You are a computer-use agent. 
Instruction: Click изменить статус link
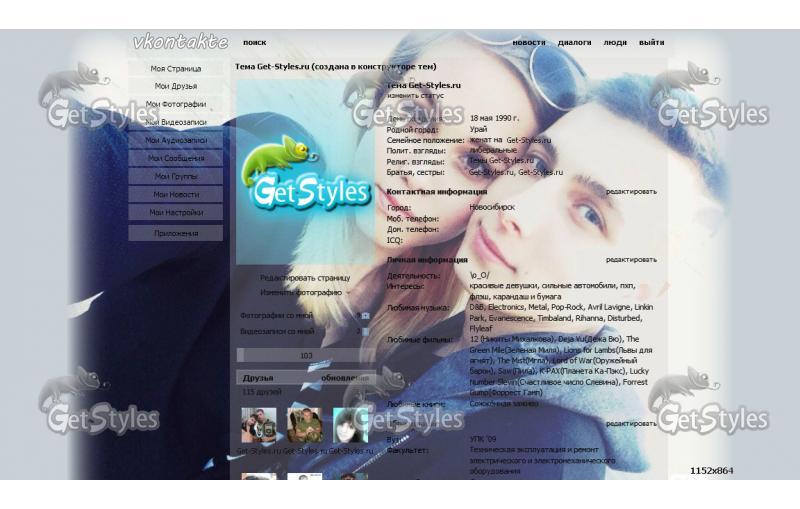(415, 95)
